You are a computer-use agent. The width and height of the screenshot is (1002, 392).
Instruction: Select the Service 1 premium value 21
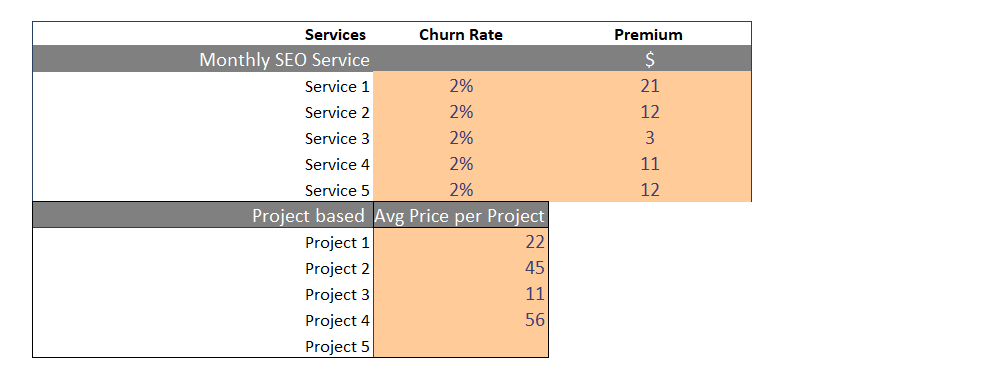tap(649, 86)
